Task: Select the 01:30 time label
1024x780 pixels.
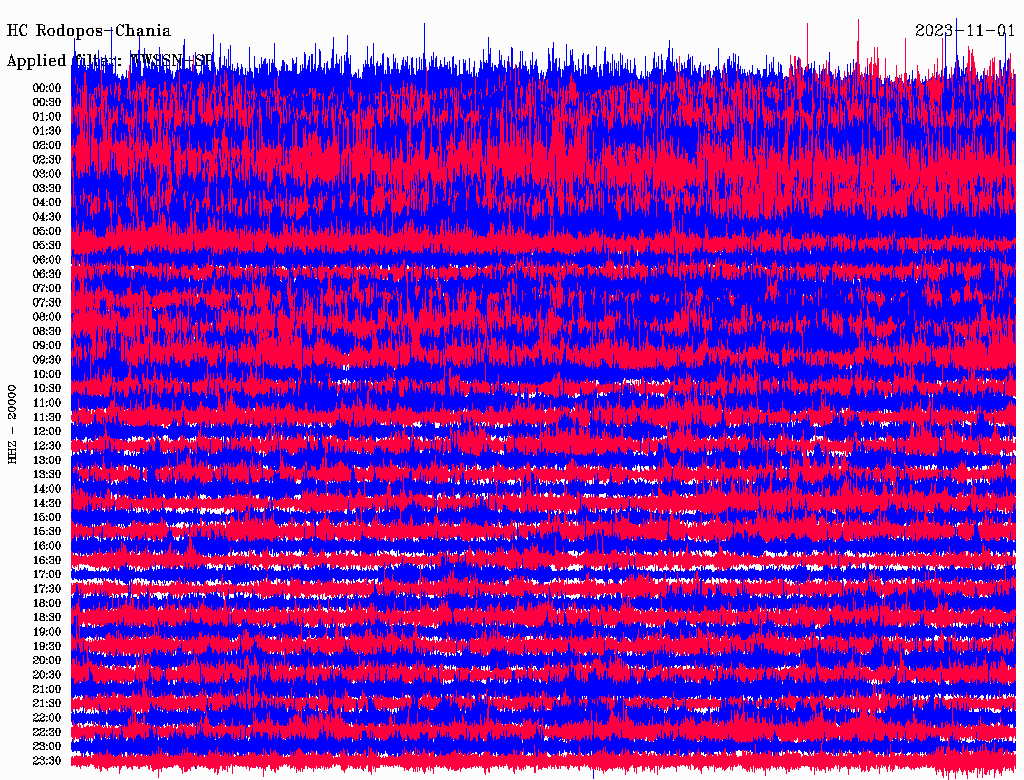Action: pos(46,131)
